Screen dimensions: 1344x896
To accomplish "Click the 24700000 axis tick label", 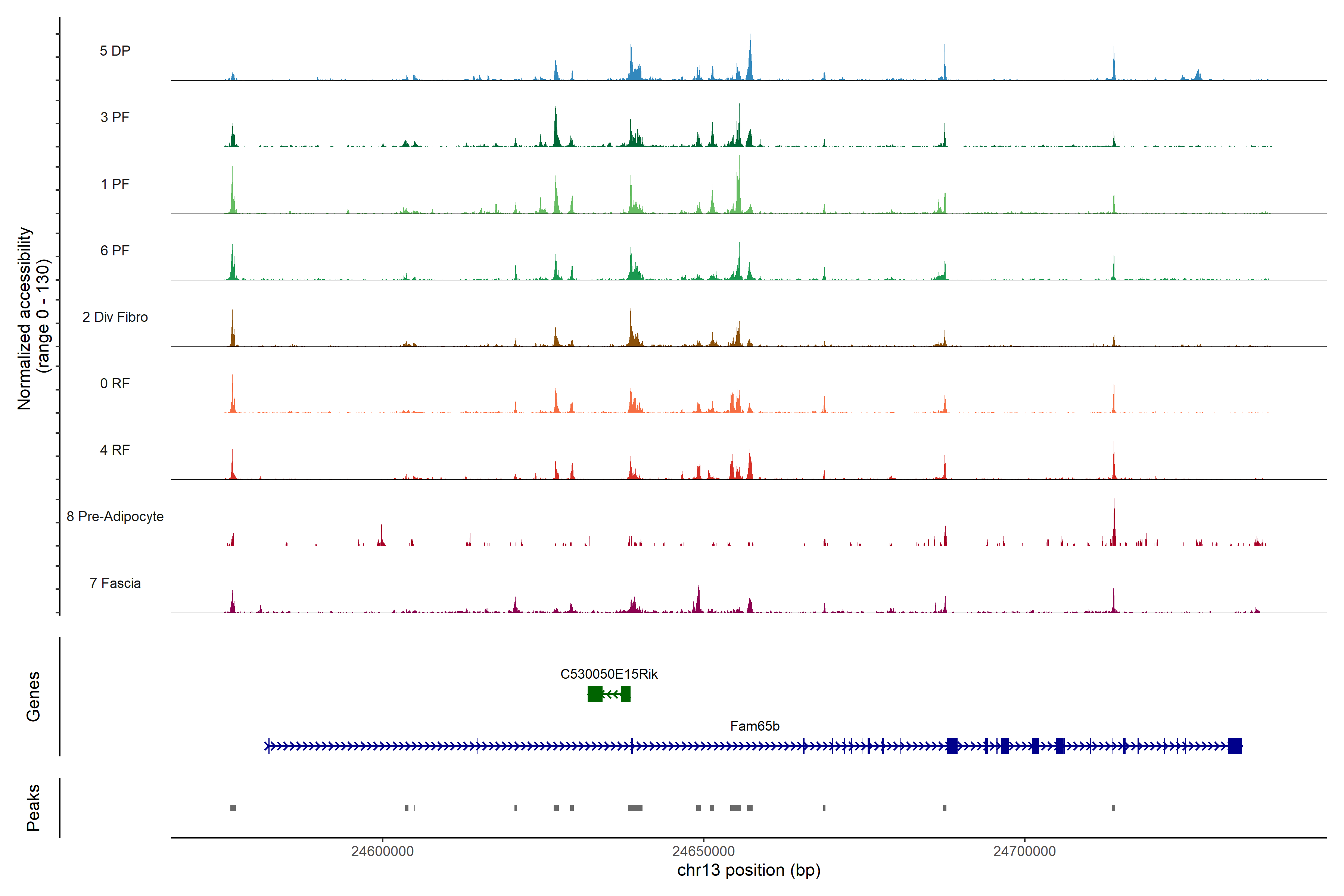I will pyautogui.click(x=1024, y=851).
